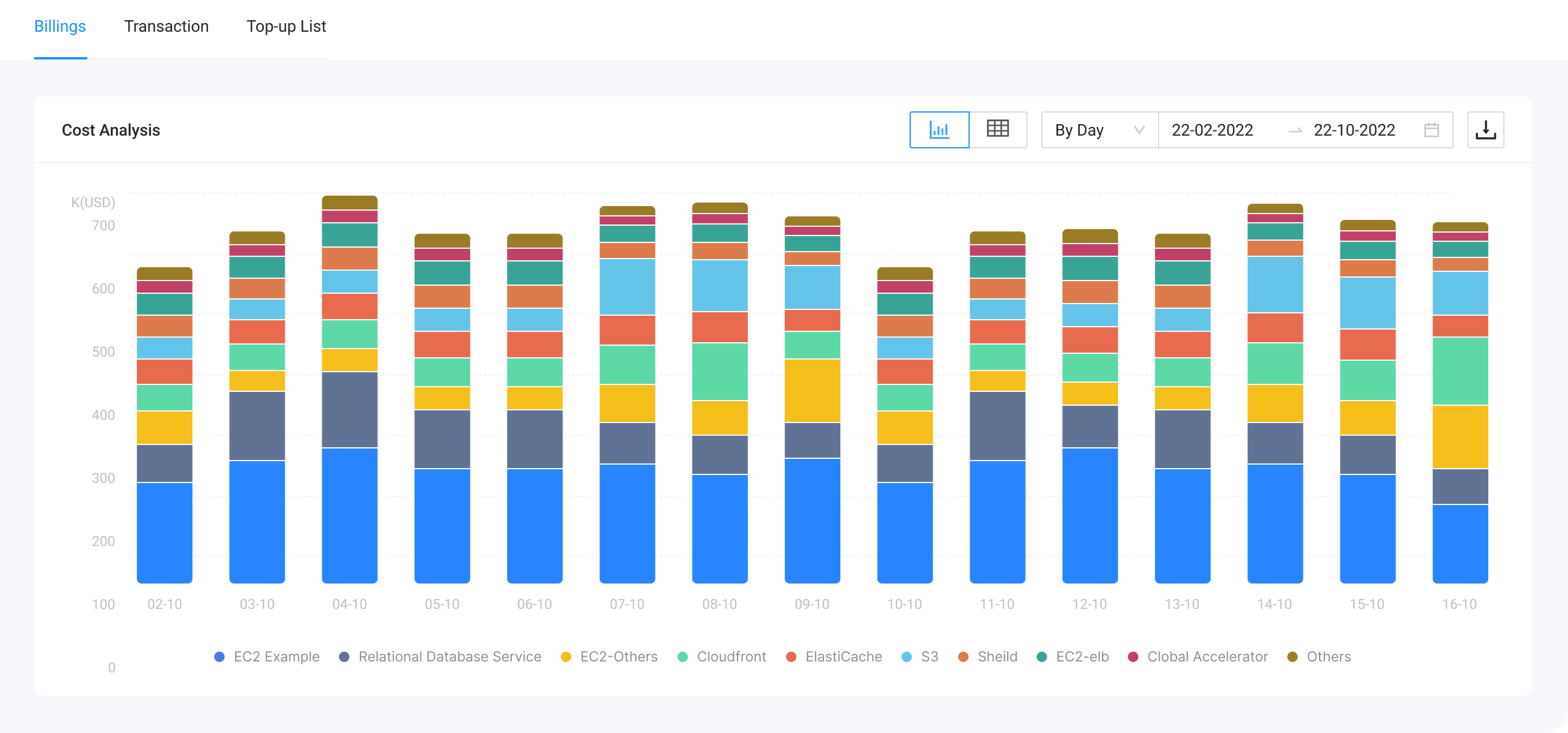Viewport: 1568px width, 733px height.
Task: Download the cost analysis report
Action: (1485, 129)
